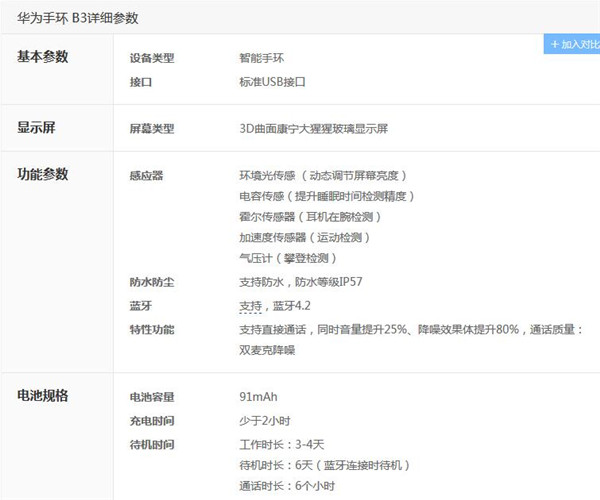The width and height of the screenshot is (600, 500).
Task: Click the 3D曲面康宁大猩猩玻璃显示屏 value
Action: coord(314,129)
